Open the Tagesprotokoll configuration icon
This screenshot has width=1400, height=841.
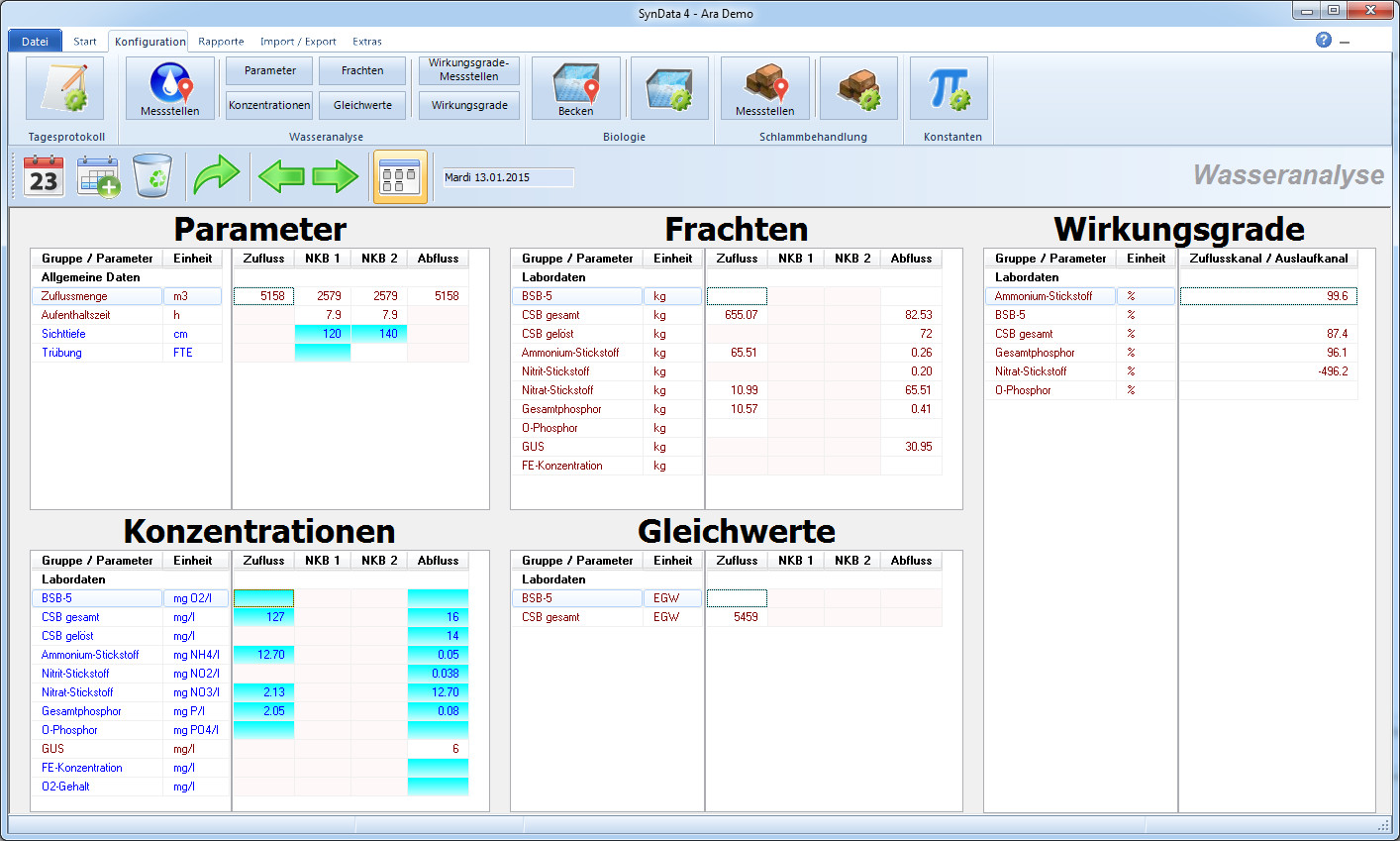coord(65,89)
